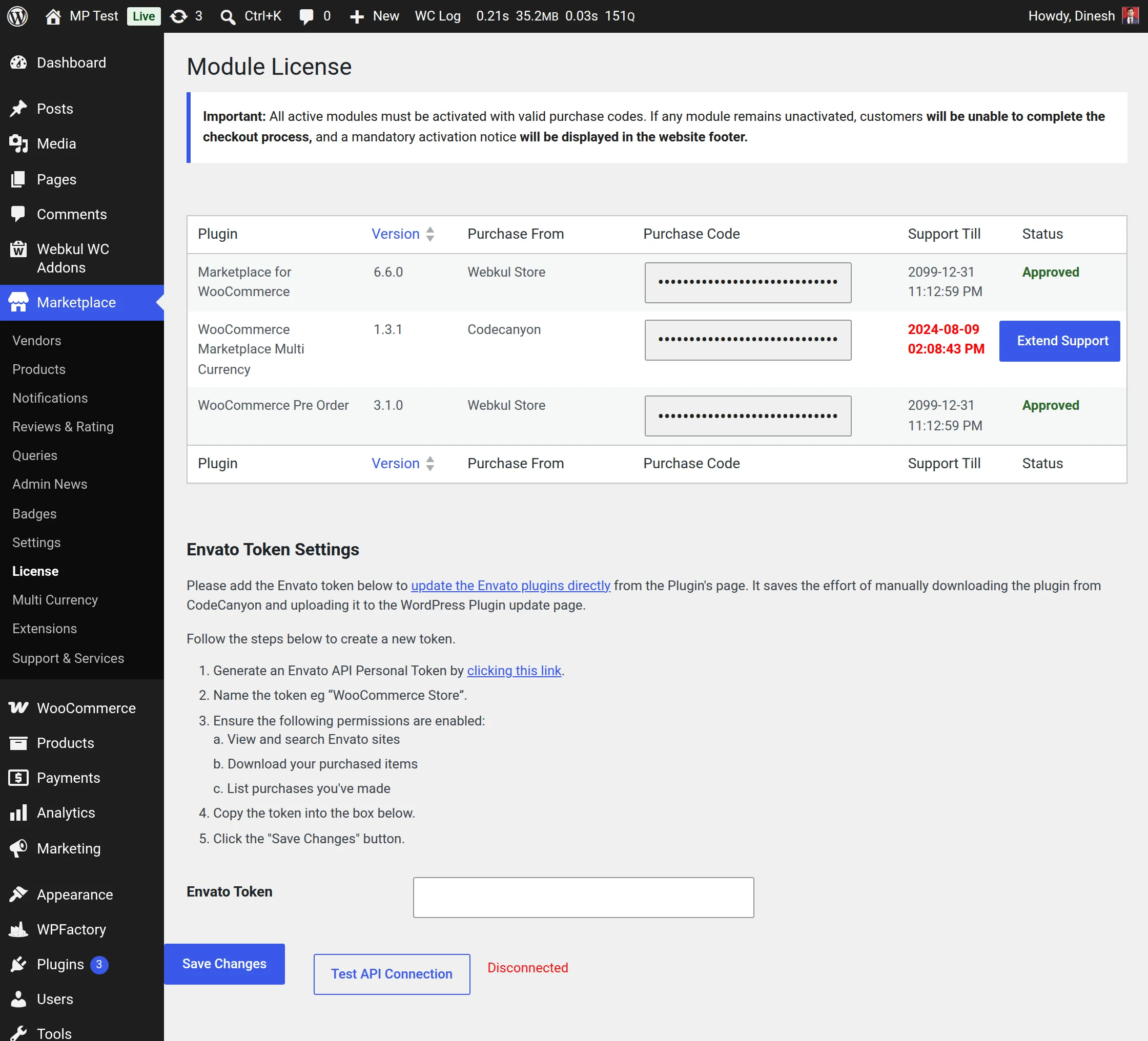Click the query monitor performance stats
This screenshot has width=1148, height=1041.
[x=555, y=16]
